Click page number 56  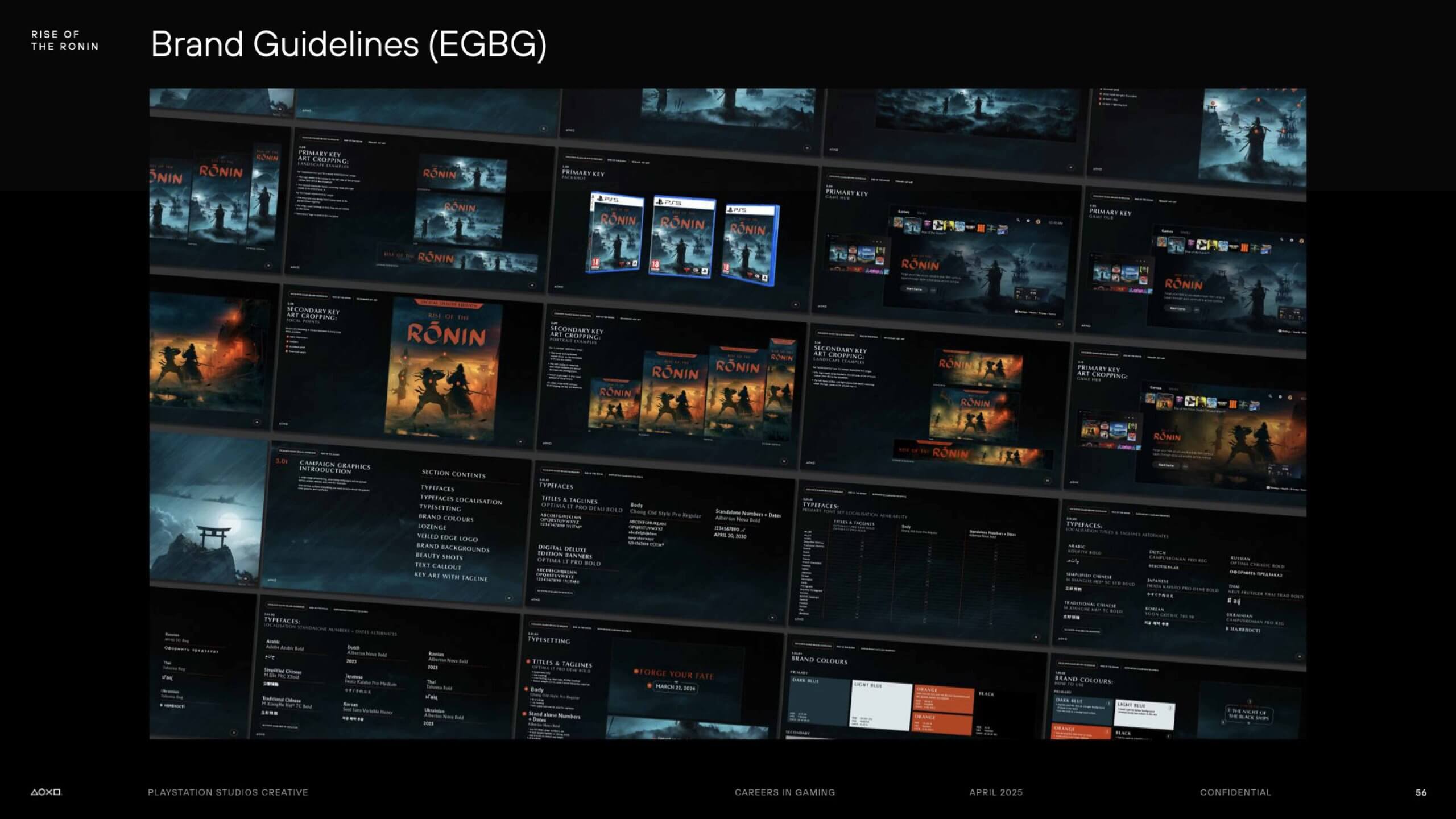pyautogui.click(x=1421, y=792)
